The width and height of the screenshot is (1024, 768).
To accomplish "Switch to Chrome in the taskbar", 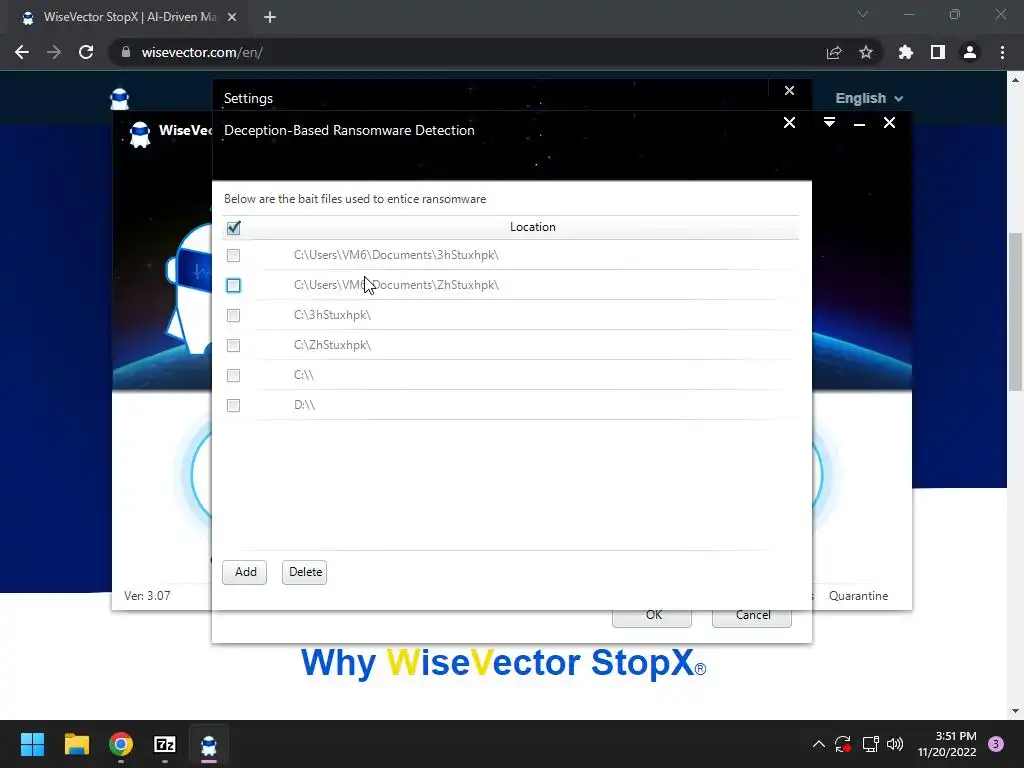I will click(x=121, y=744).
